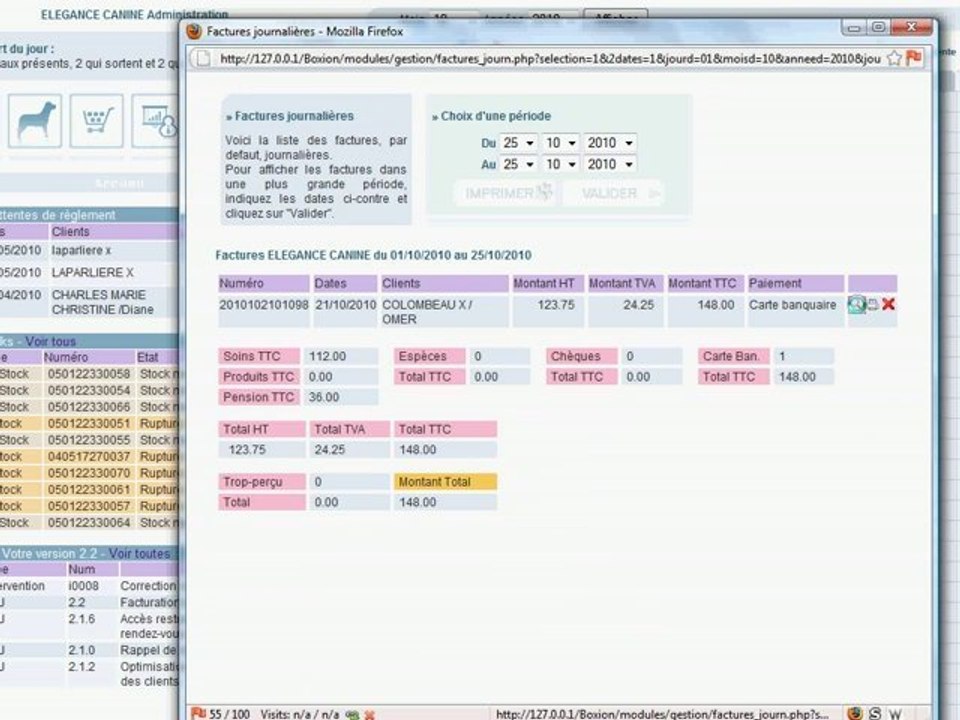Click the 112.00 value next to Soins TTC
Screen dimensions: 960x720
pos(340,356)
